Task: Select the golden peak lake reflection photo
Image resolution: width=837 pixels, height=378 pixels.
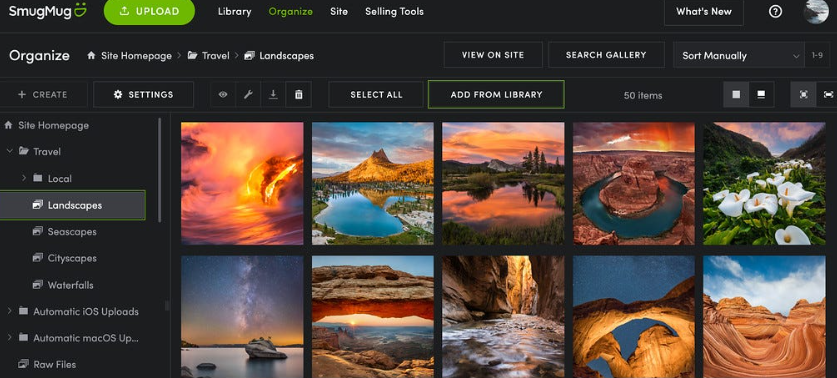Action: [x=373, y=184]
